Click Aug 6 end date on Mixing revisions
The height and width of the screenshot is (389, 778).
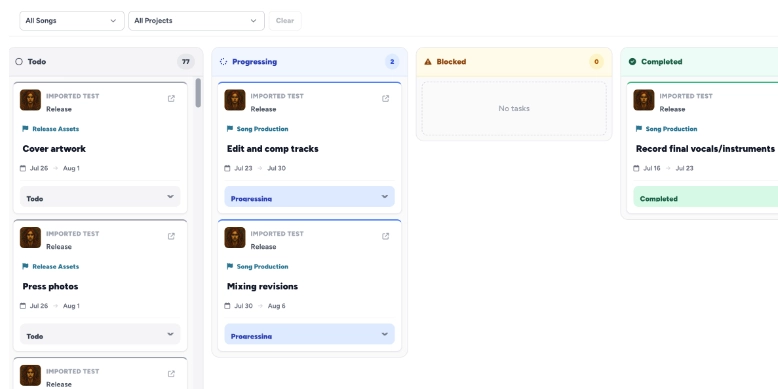[276, 306]
